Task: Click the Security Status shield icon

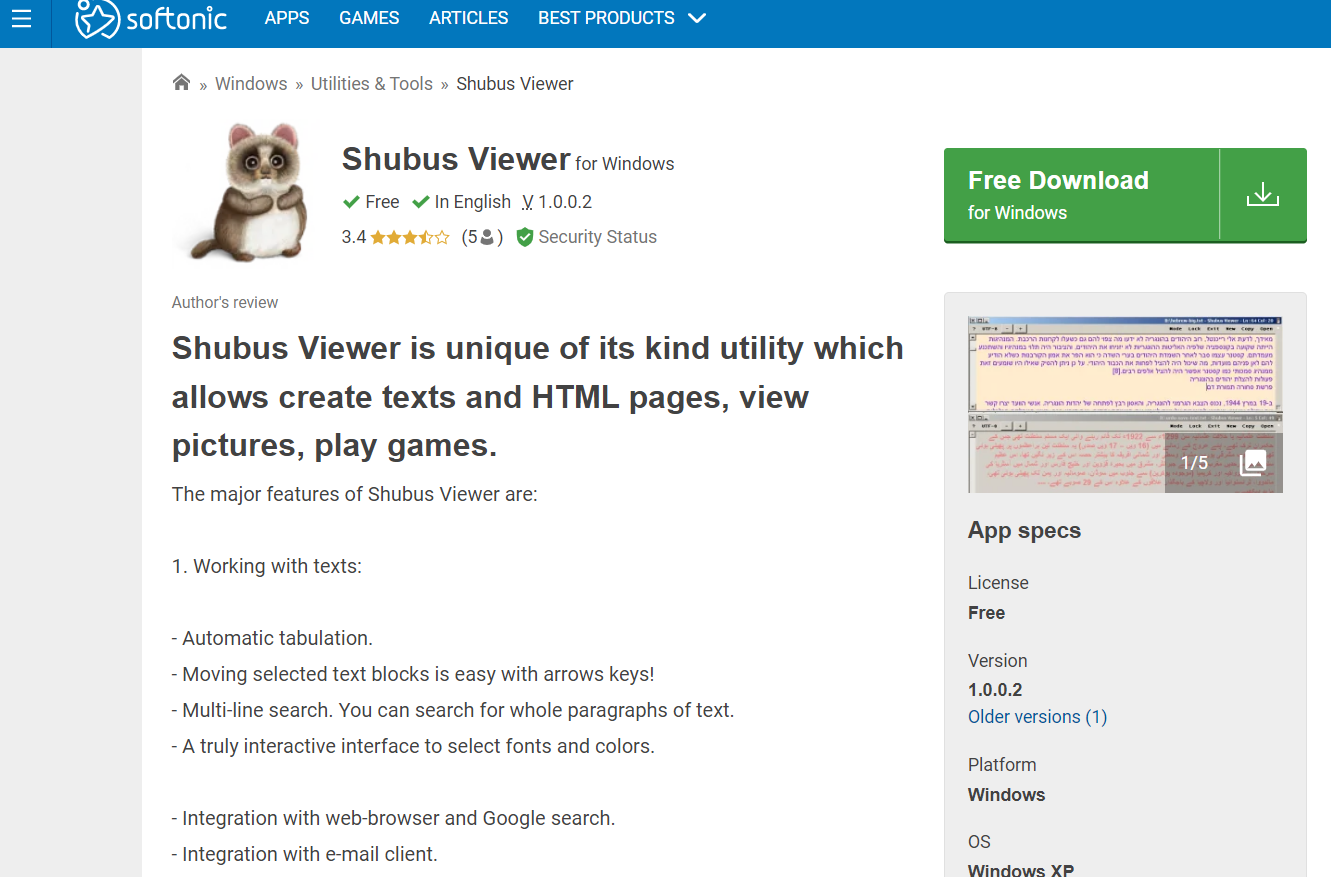Action: click(x=524, y=237)
